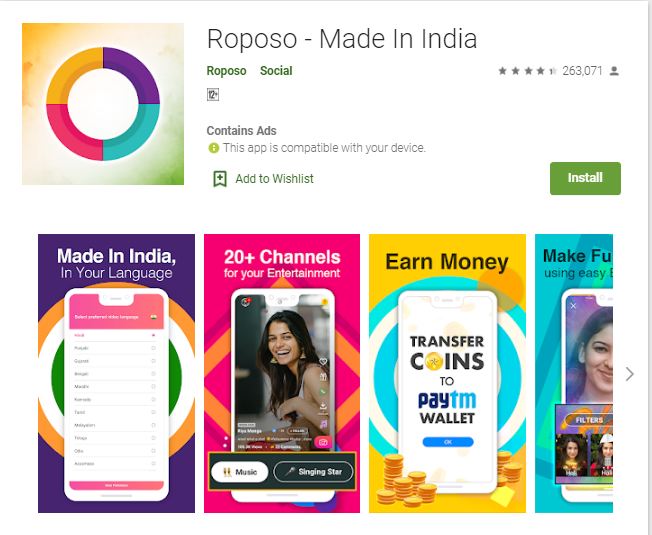Click the Roposo circular app icon

[x=103, y=104]
